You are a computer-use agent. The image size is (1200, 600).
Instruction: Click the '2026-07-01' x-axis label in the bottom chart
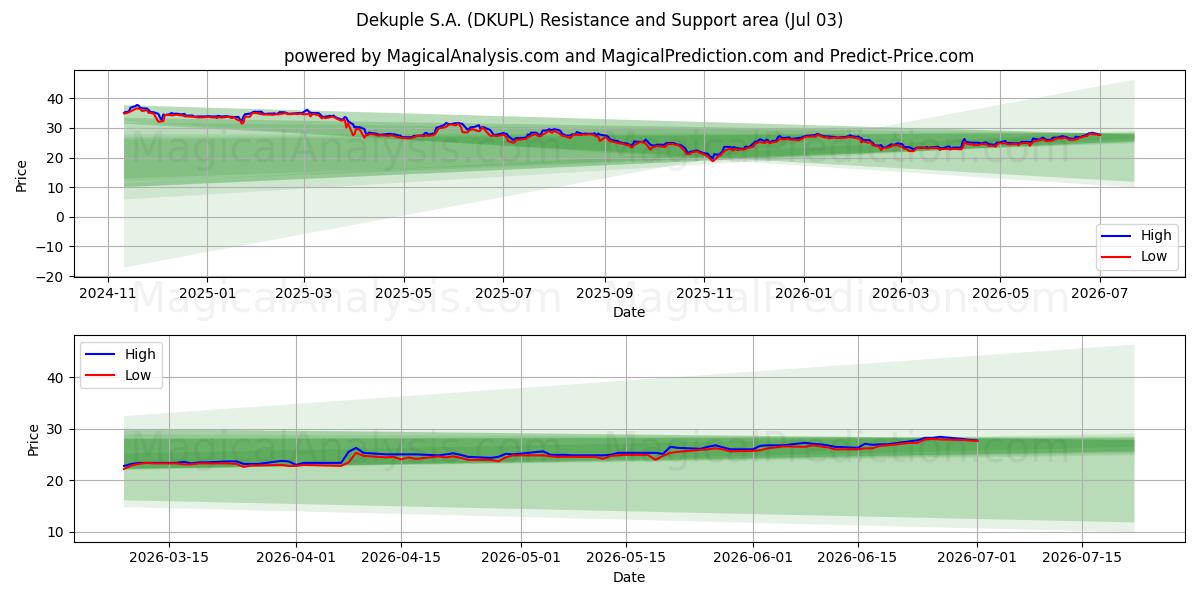click(977, 559)
